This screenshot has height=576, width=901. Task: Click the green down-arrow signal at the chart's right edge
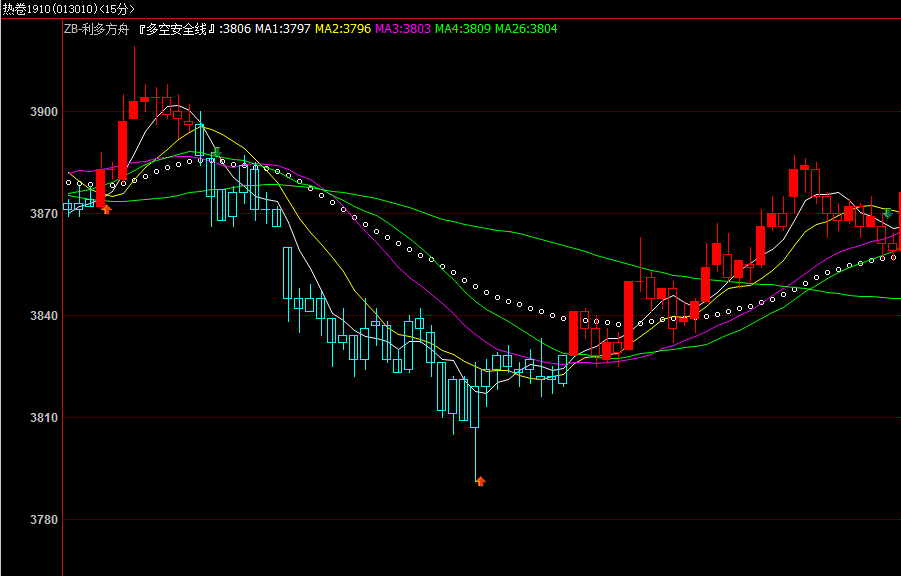tap(888, 213)
